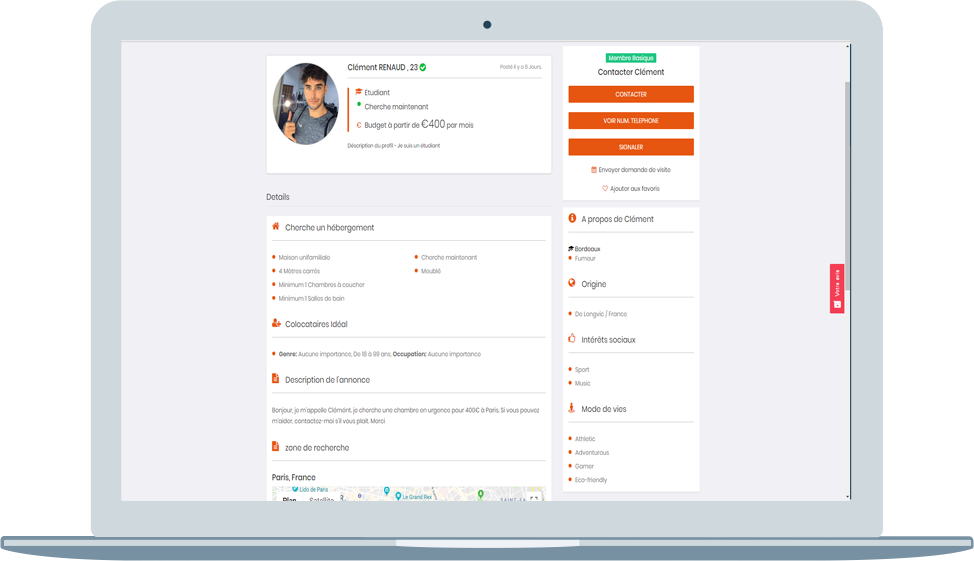Image resolution: width=974 pixels, height=561 pixels.
Task: Click the Mode de vies person icon
Action: pyautogui.click(x=572, y=408)
